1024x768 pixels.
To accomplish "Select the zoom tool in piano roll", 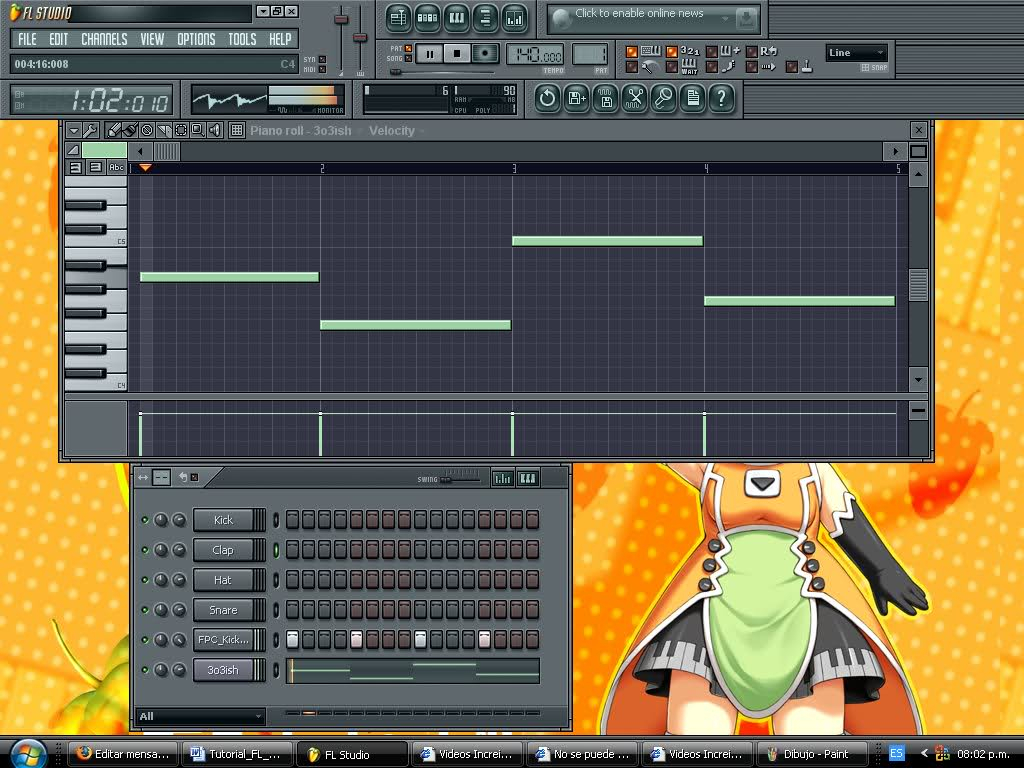I will tap(197, 130).
